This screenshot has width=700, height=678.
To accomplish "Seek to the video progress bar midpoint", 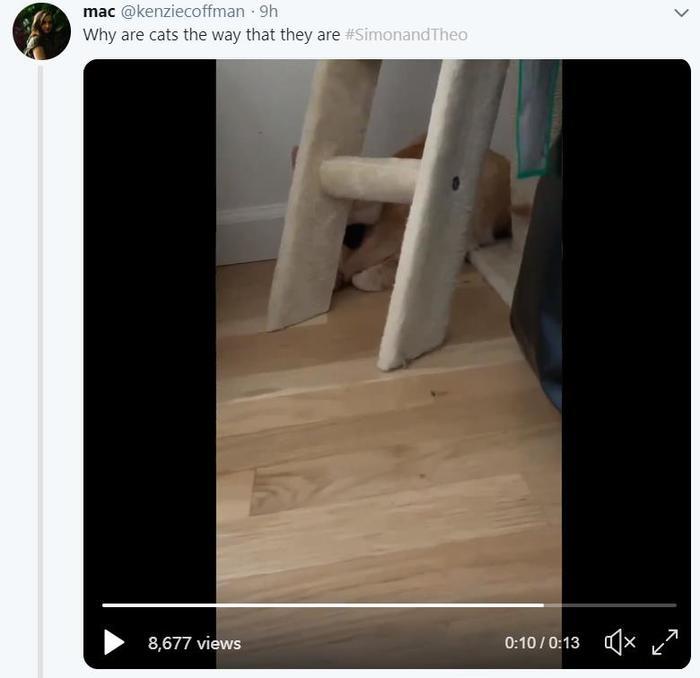I will 389,605.
